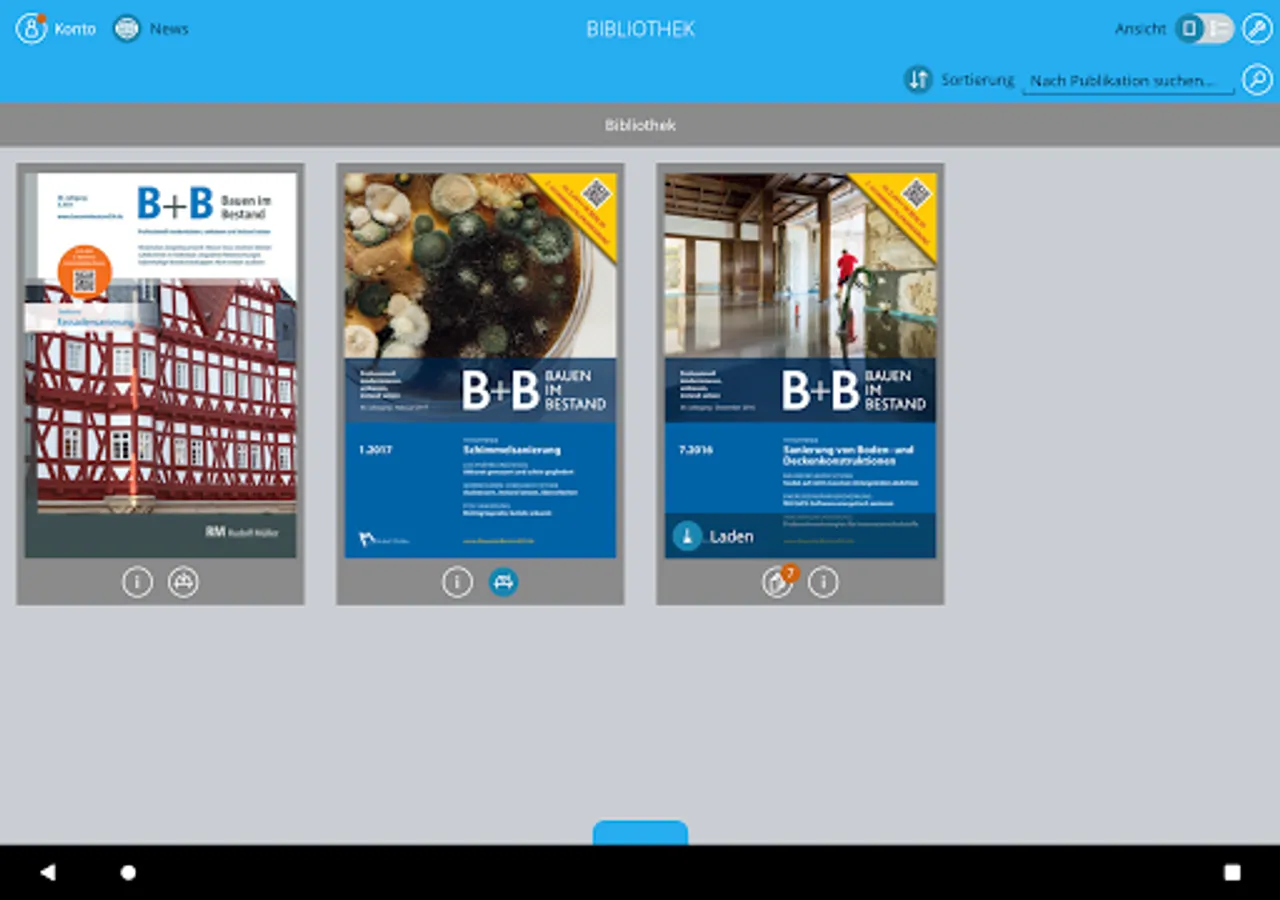Tap the Android home button
Screen dimensions: 1280x900
tap(128, 872)
